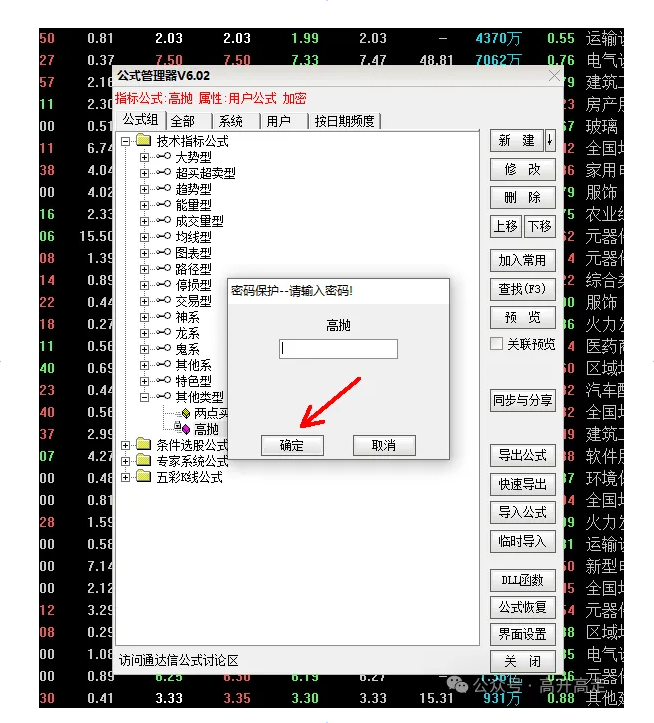
Task: Click the category icon beside 神系
Action: [164, 316]
